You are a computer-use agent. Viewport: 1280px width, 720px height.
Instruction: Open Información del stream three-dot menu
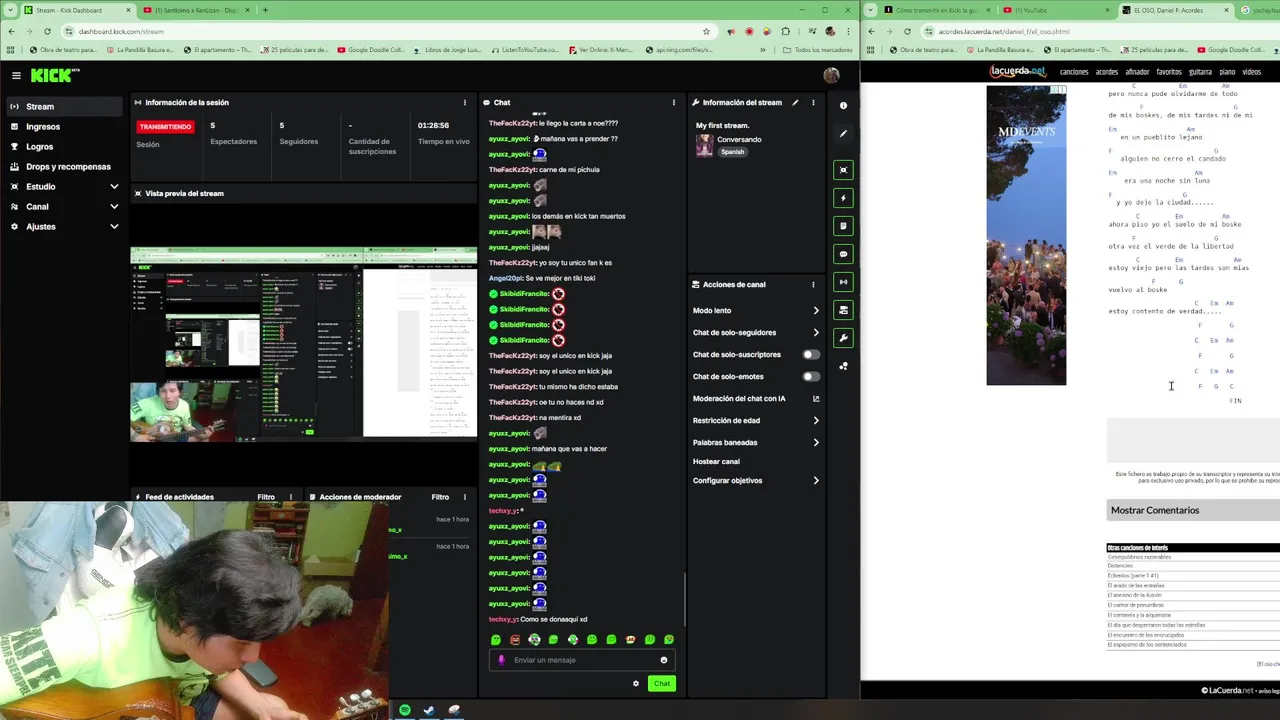pyautogui.click(x=813, y=102)
